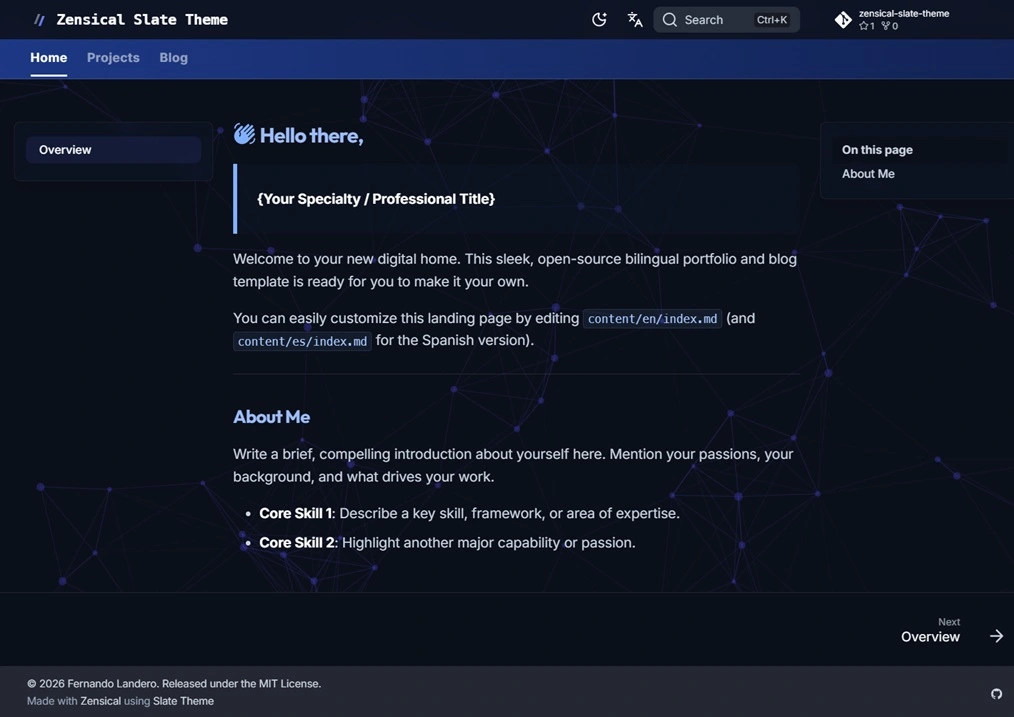Screen dimensions: 1014x717
Task: Open the zensical-slate-theme repository link
Action: point(892,20)
